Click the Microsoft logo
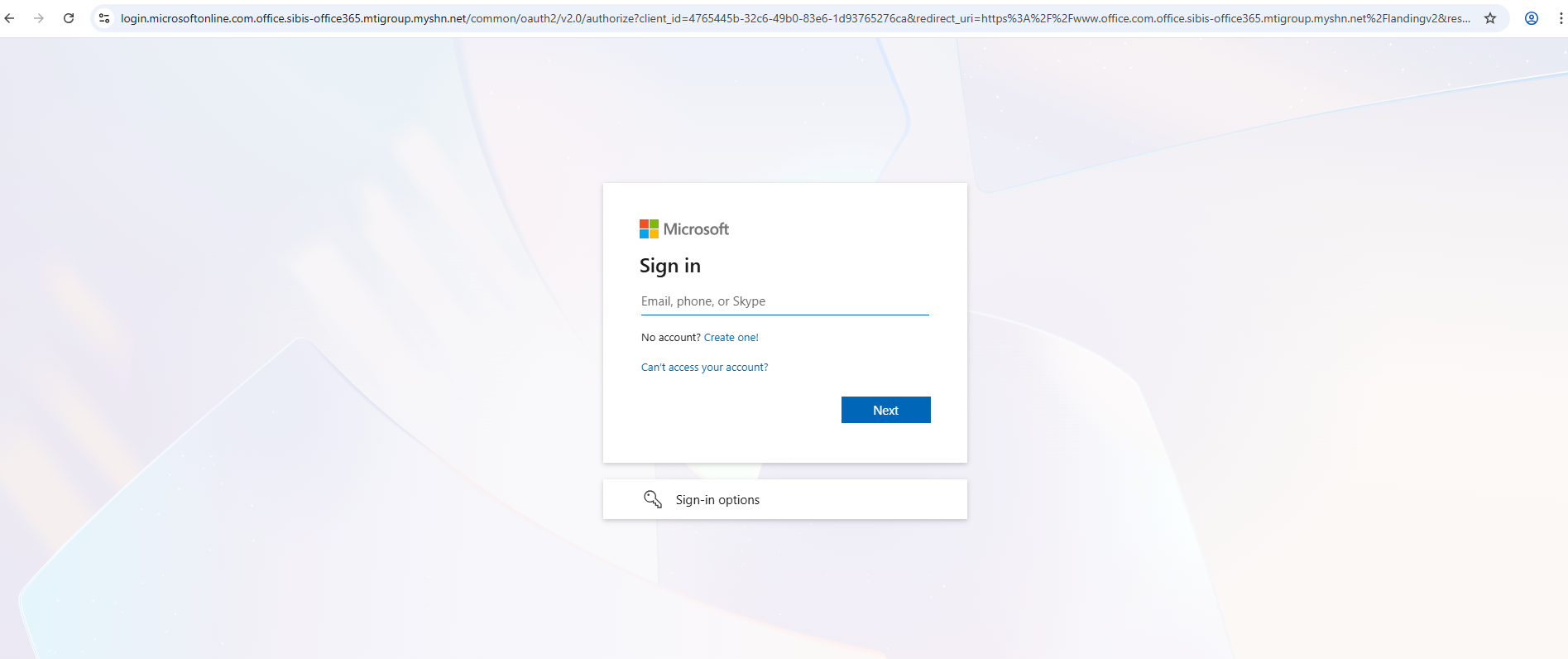This screenshot has width=1568, height=659. coord(684,229)
